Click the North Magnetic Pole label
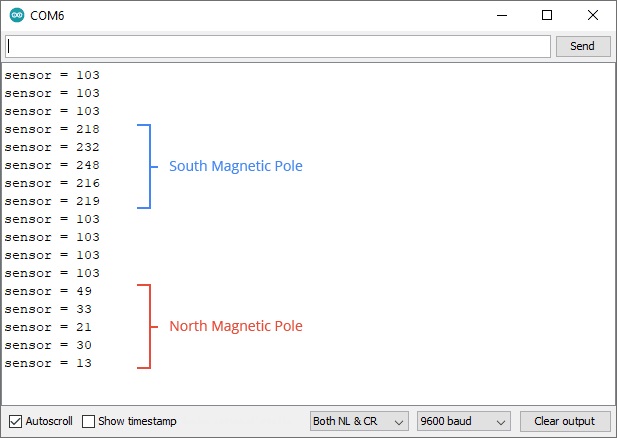This screenshot has height=438, width=617. coord(235,326)
